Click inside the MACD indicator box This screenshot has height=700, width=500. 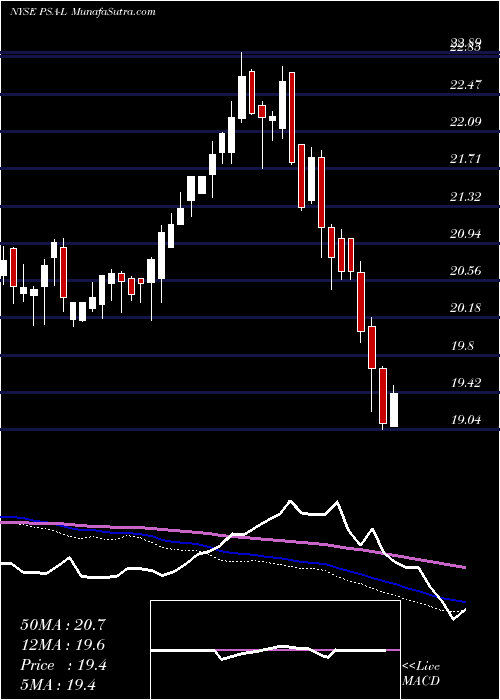(x=275, y=650)
